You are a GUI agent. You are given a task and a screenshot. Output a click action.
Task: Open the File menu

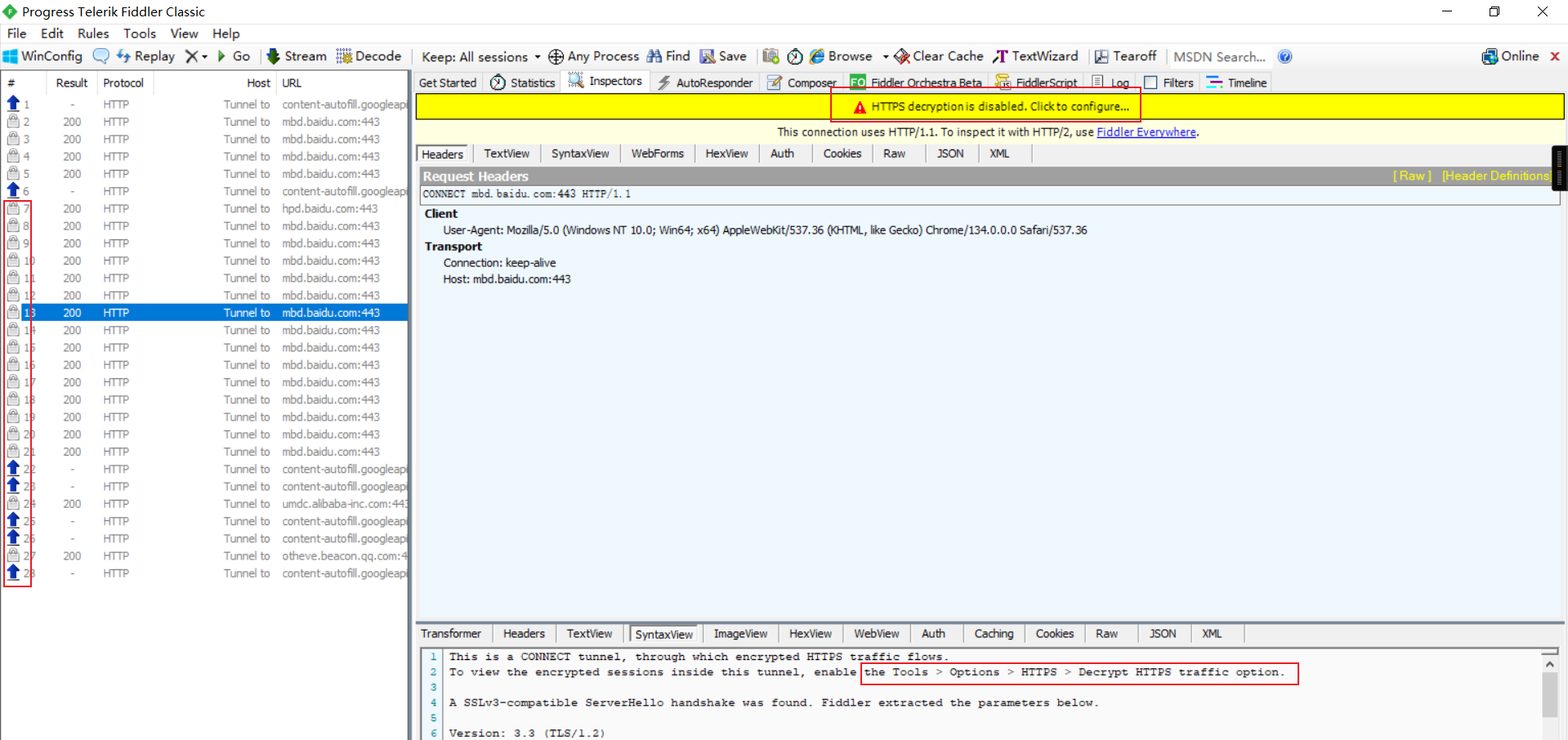16,33
